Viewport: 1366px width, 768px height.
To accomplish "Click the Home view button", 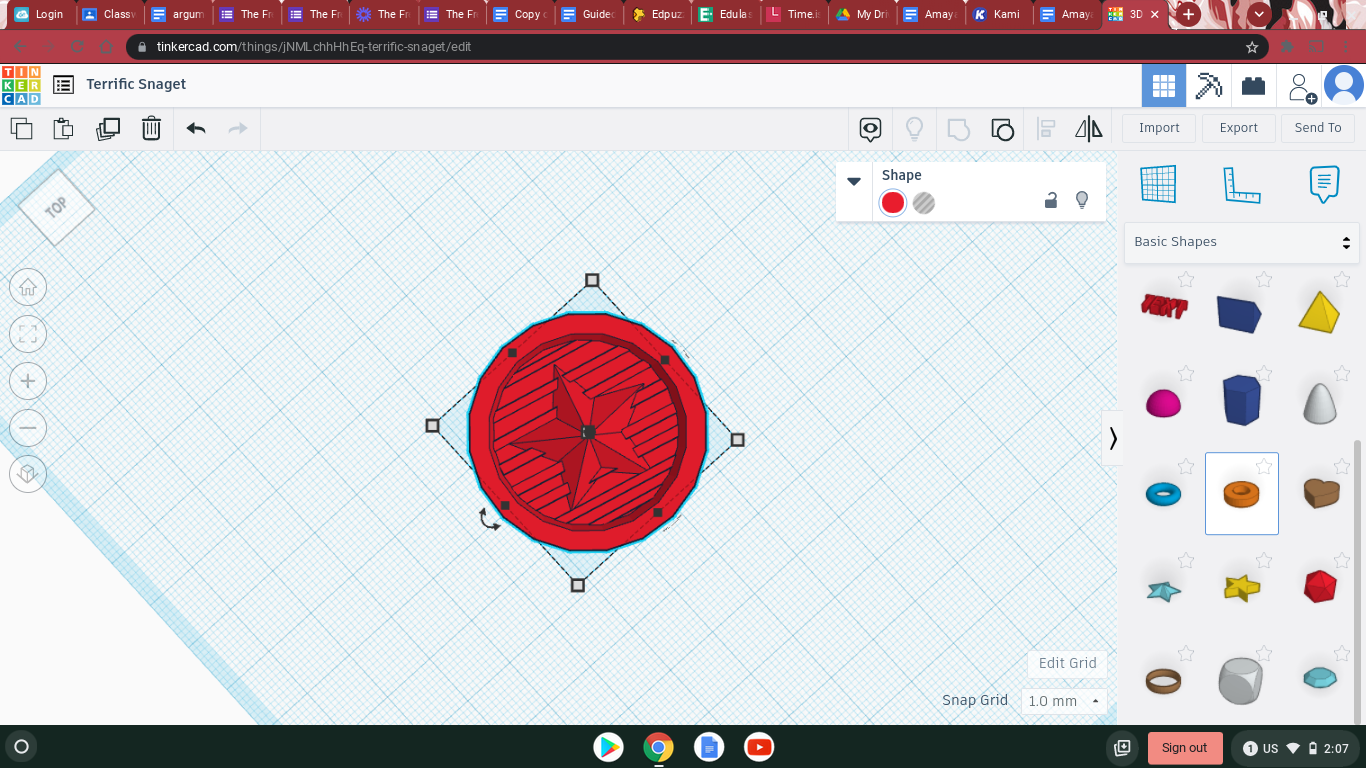I will point(28,288).
